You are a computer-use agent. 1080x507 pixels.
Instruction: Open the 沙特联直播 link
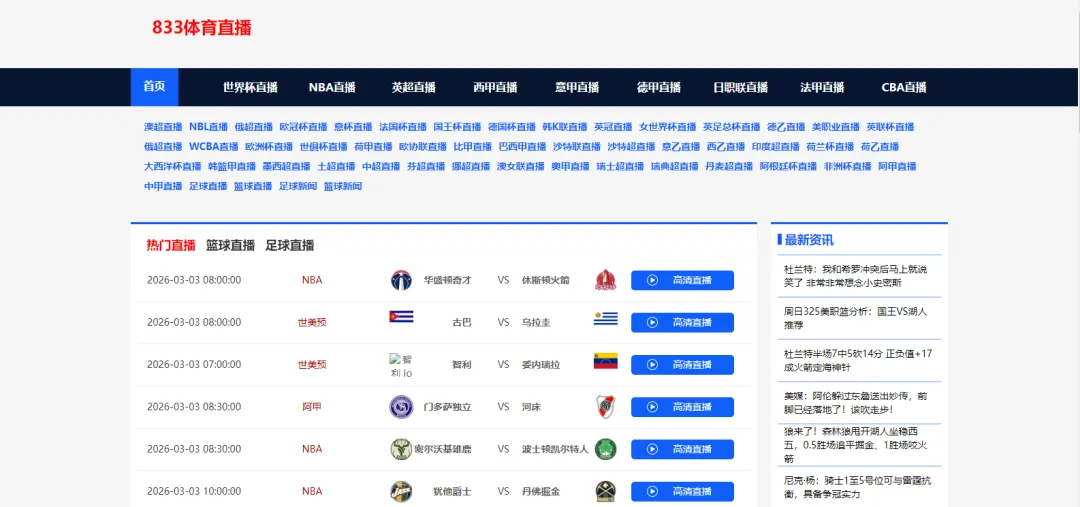tap(577, 147)
